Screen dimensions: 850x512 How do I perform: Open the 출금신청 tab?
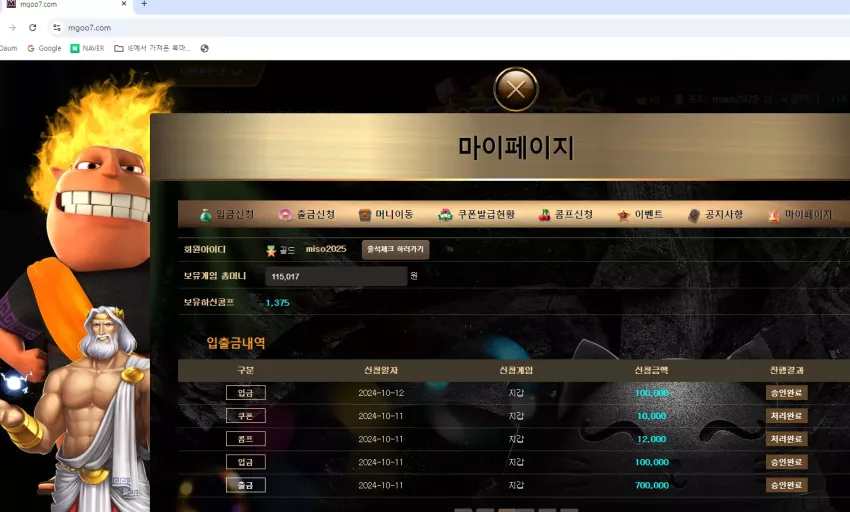coord(307,215)
